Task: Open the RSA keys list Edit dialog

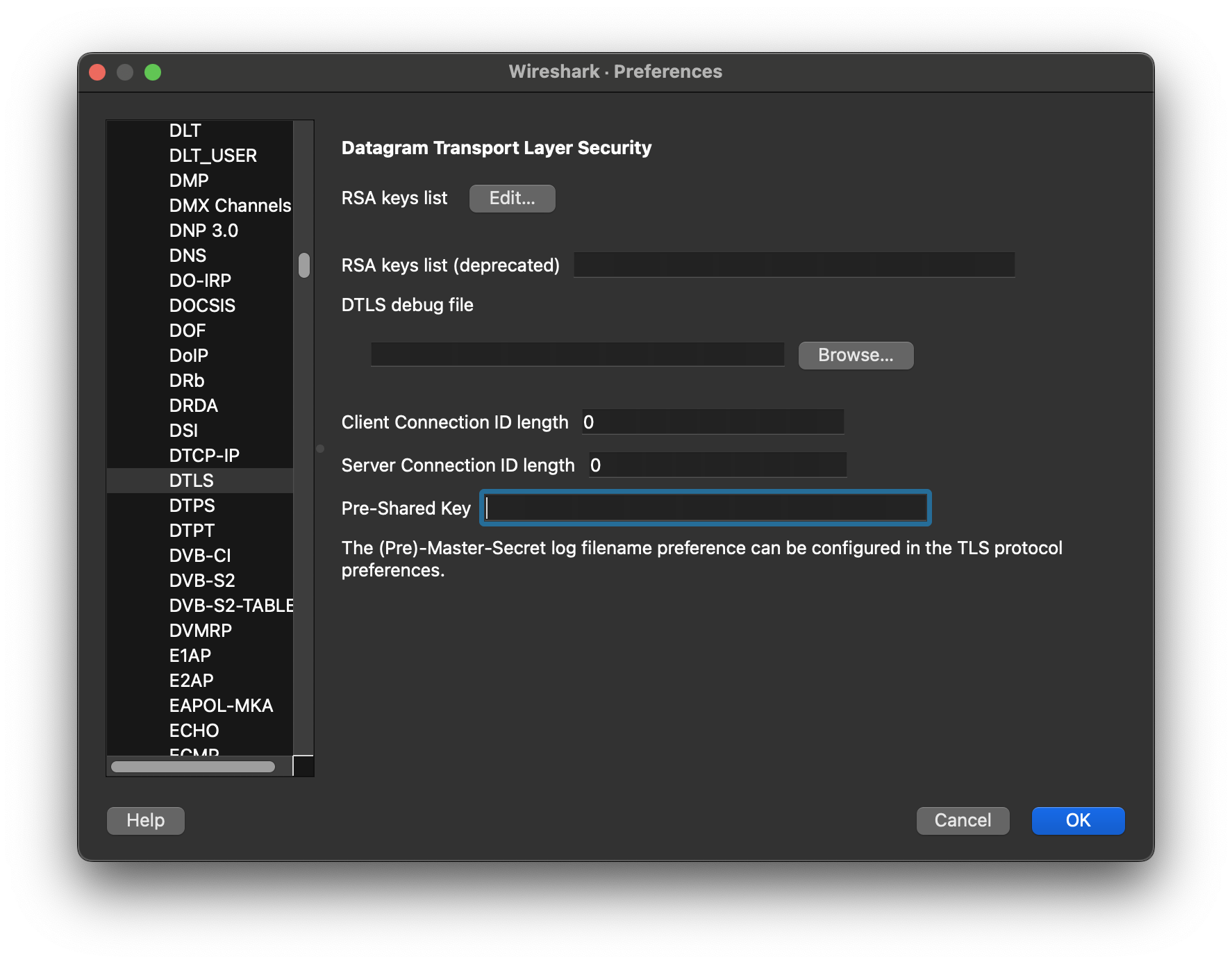Action: pos(512,199)
